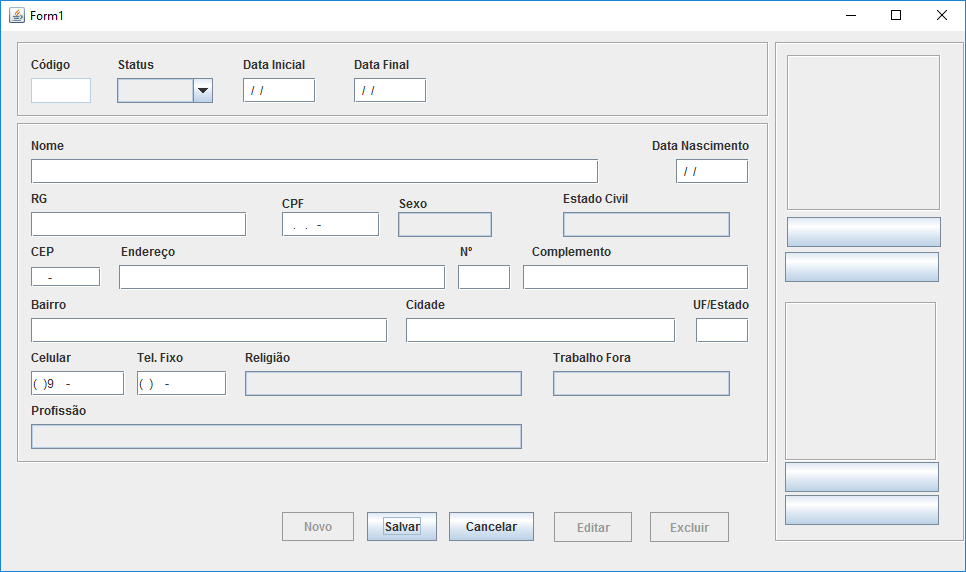Expand the Religião combo box
Screen dimensions: 966x572
pos(383,384)
